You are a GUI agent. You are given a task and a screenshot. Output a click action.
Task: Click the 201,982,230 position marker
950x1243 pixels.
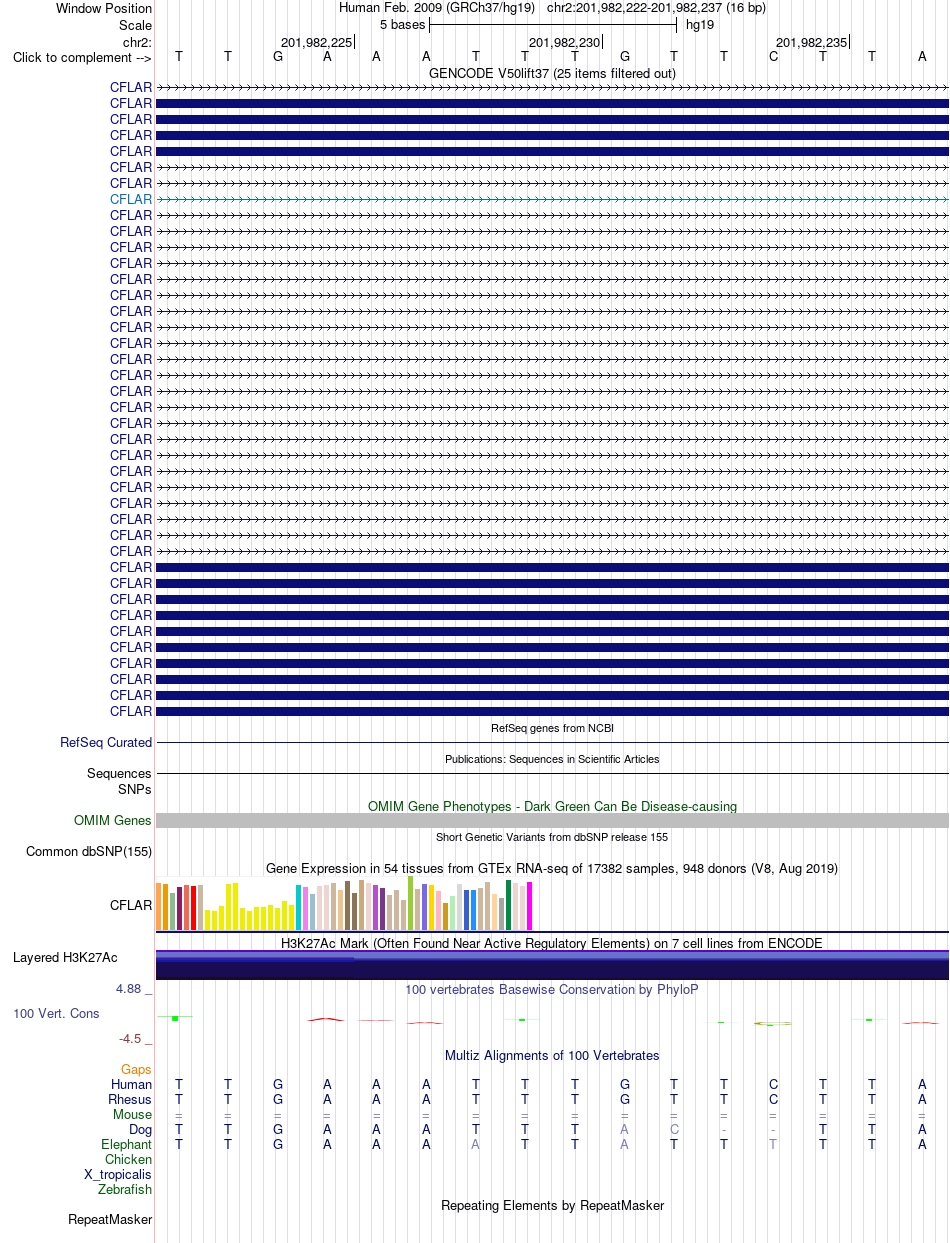(x=565, y=42)
